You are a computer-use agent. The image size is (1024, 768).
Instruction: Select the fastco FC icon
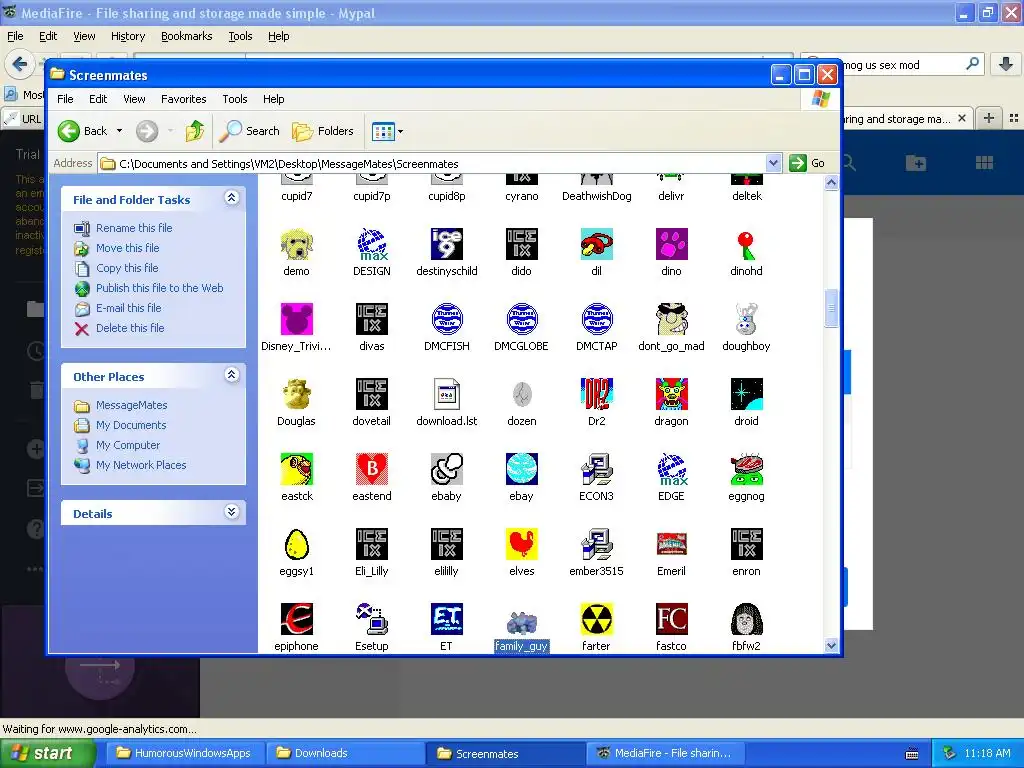pos(671,620)
